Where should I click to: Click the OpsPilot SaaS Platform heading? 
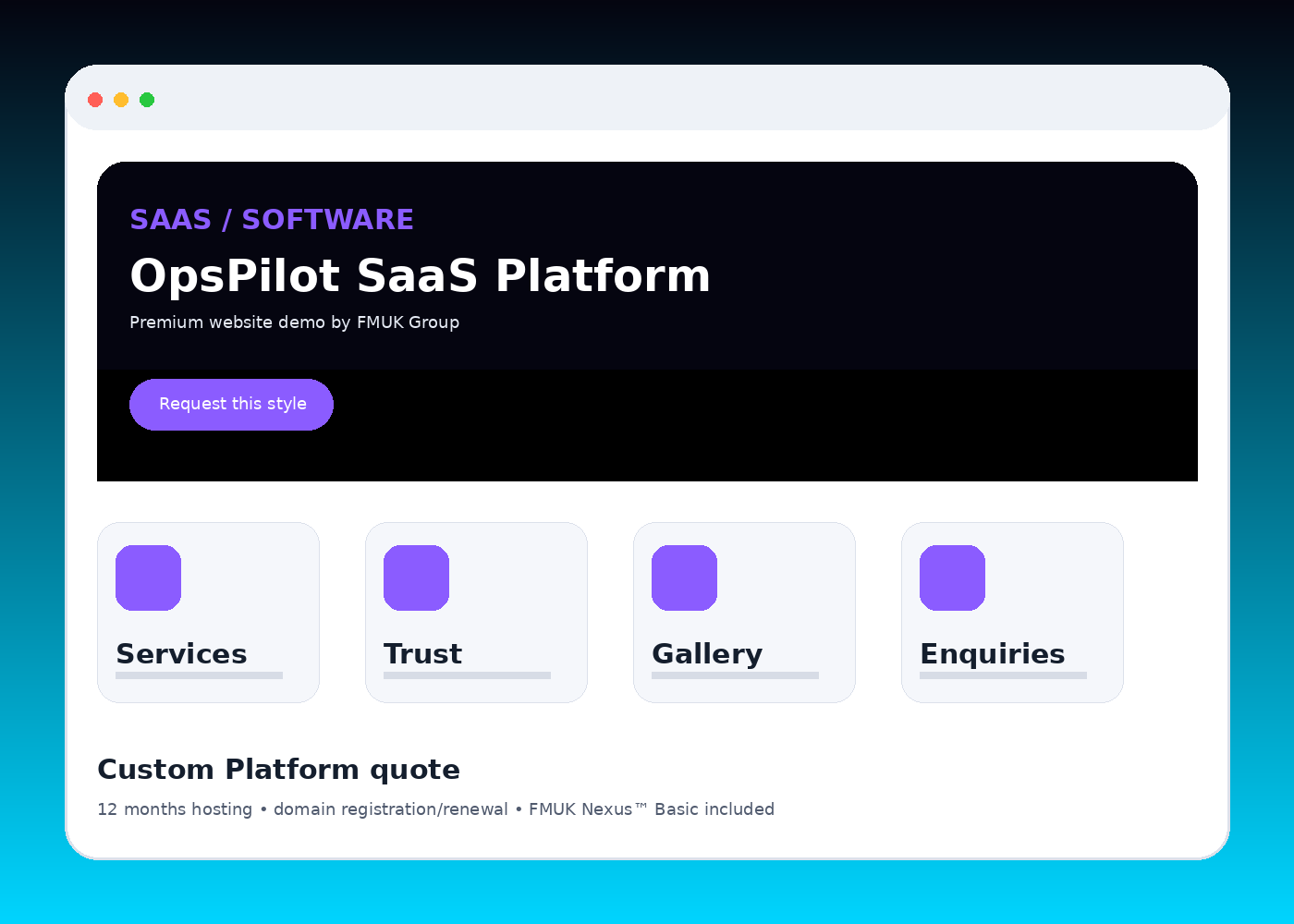tap(421, 275)
